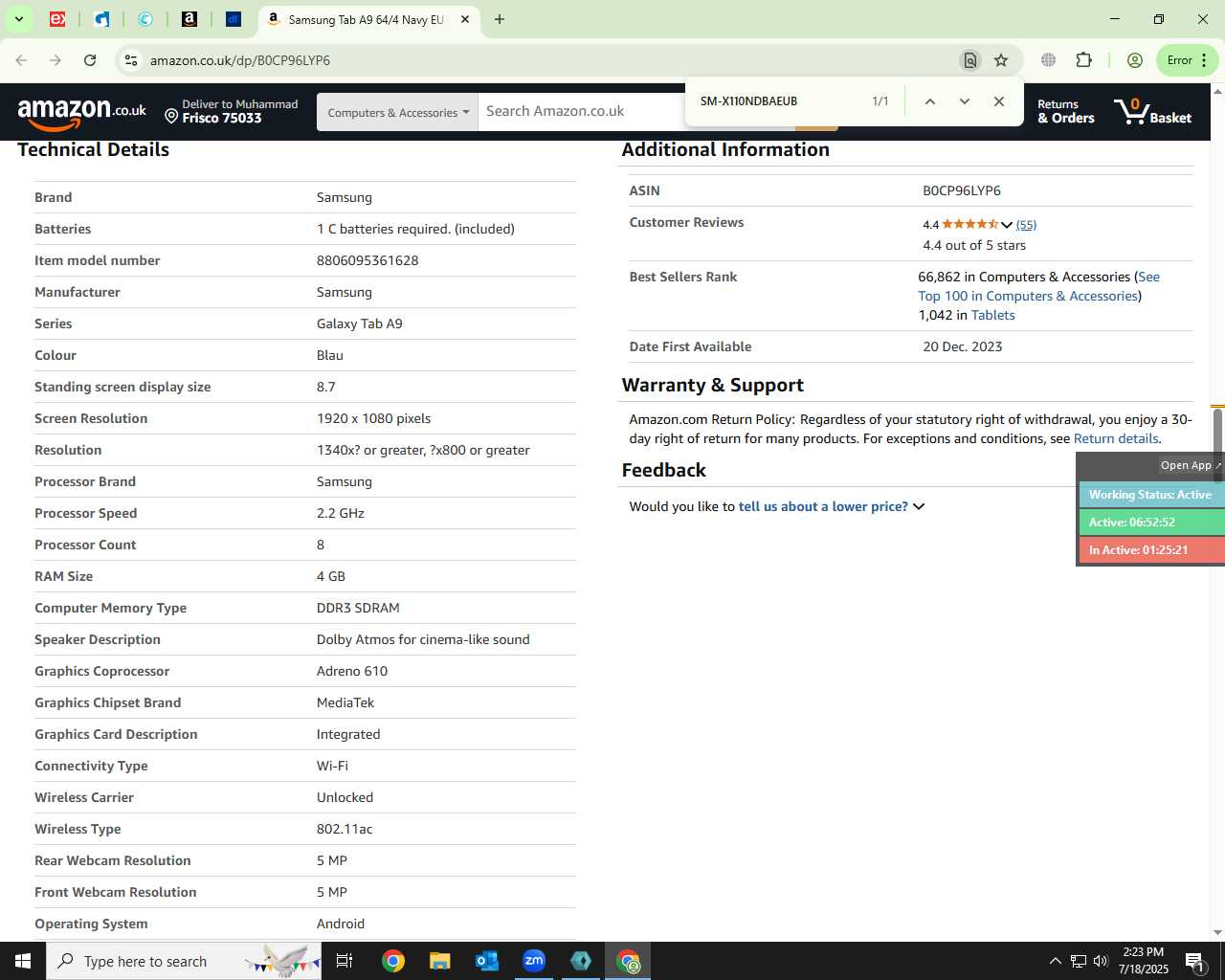Open the Windows Start menu
1225x980 pixels.
[23, 961]
